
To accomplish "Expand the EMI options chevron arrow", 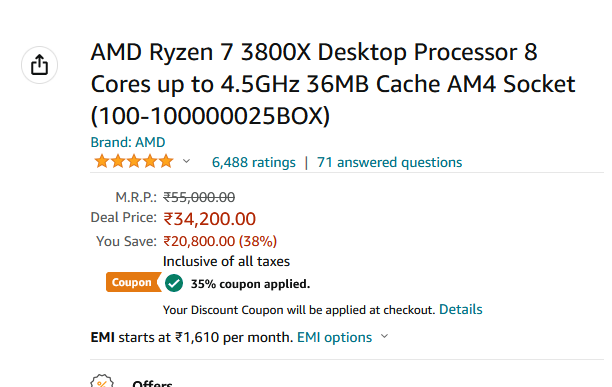I will [384, 336].
